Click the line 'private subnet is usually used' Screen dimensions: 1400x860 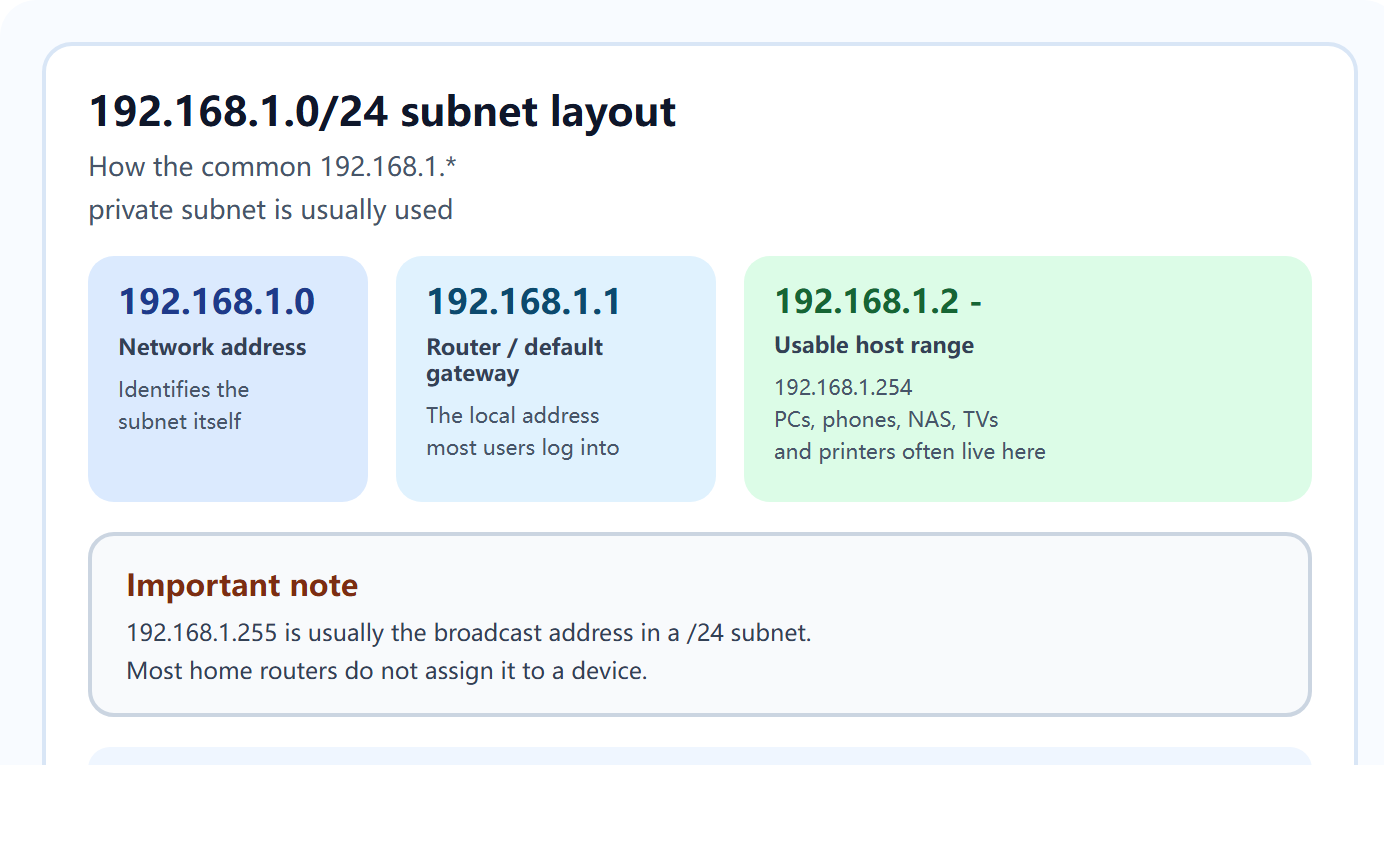pyautogui.click(x=271, y=210)
